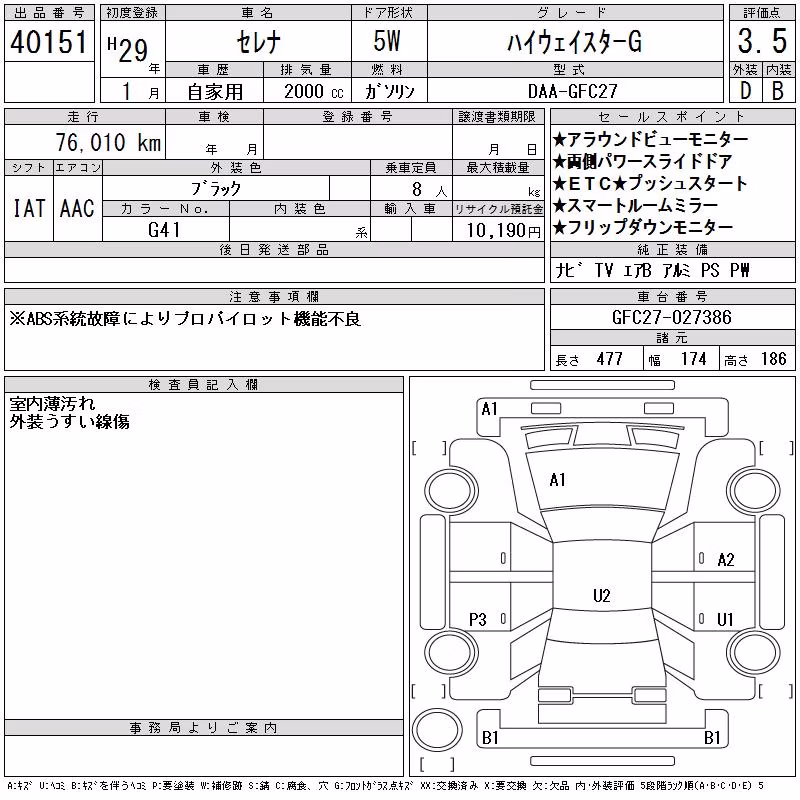Screen dimensions: 800x800
Task: Click the width value 174
Action: pyautogui.click(x=693, y=359)
